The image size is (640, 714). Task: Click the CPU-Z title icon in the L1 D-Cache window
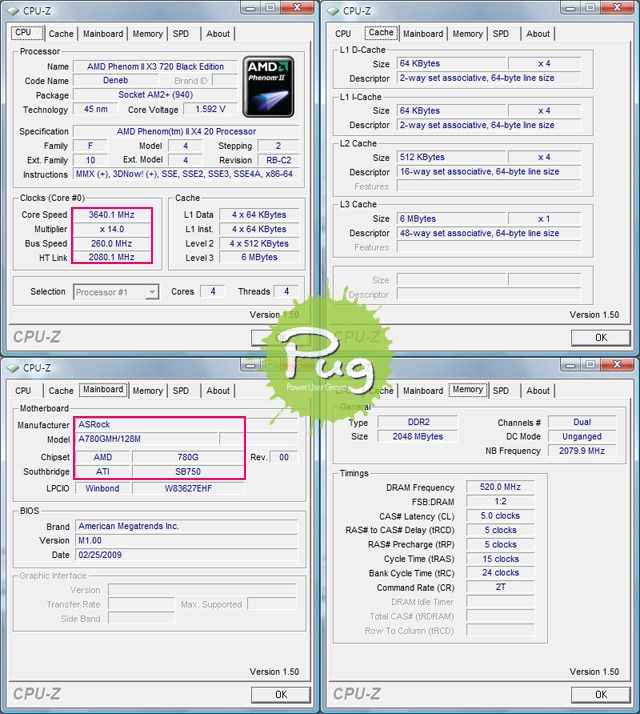click(334, 10)
